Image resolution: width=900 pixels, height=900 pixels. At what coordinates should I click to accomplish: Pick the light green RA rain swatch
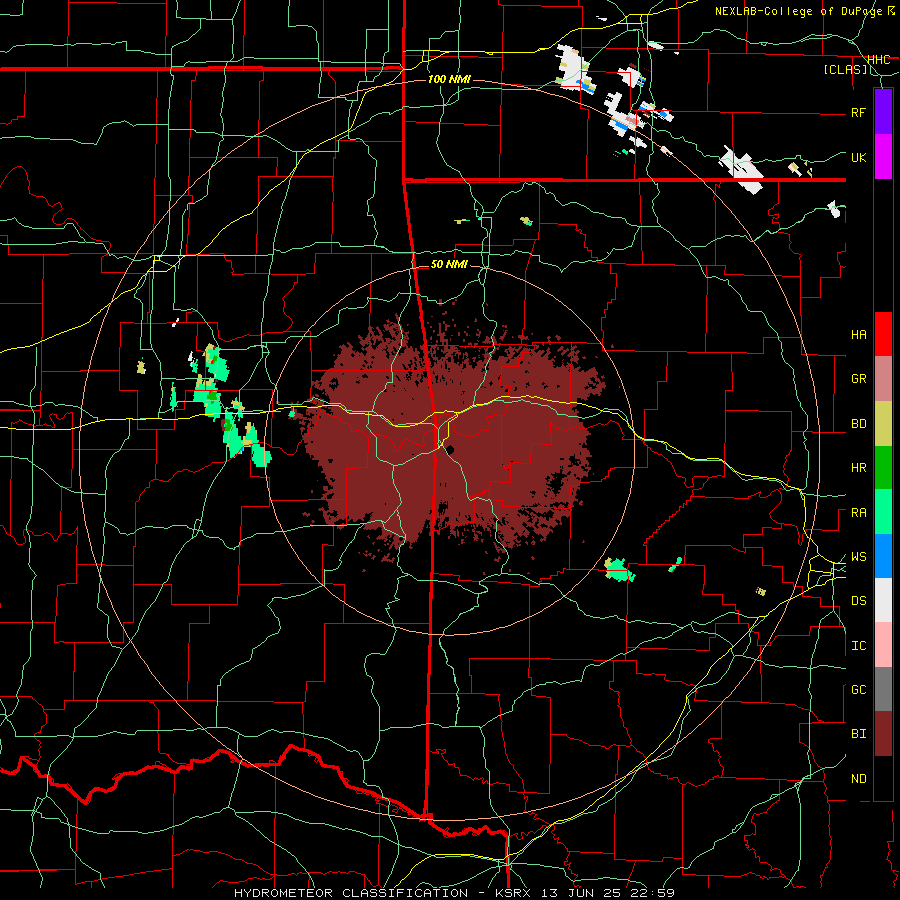click(883, 512)
